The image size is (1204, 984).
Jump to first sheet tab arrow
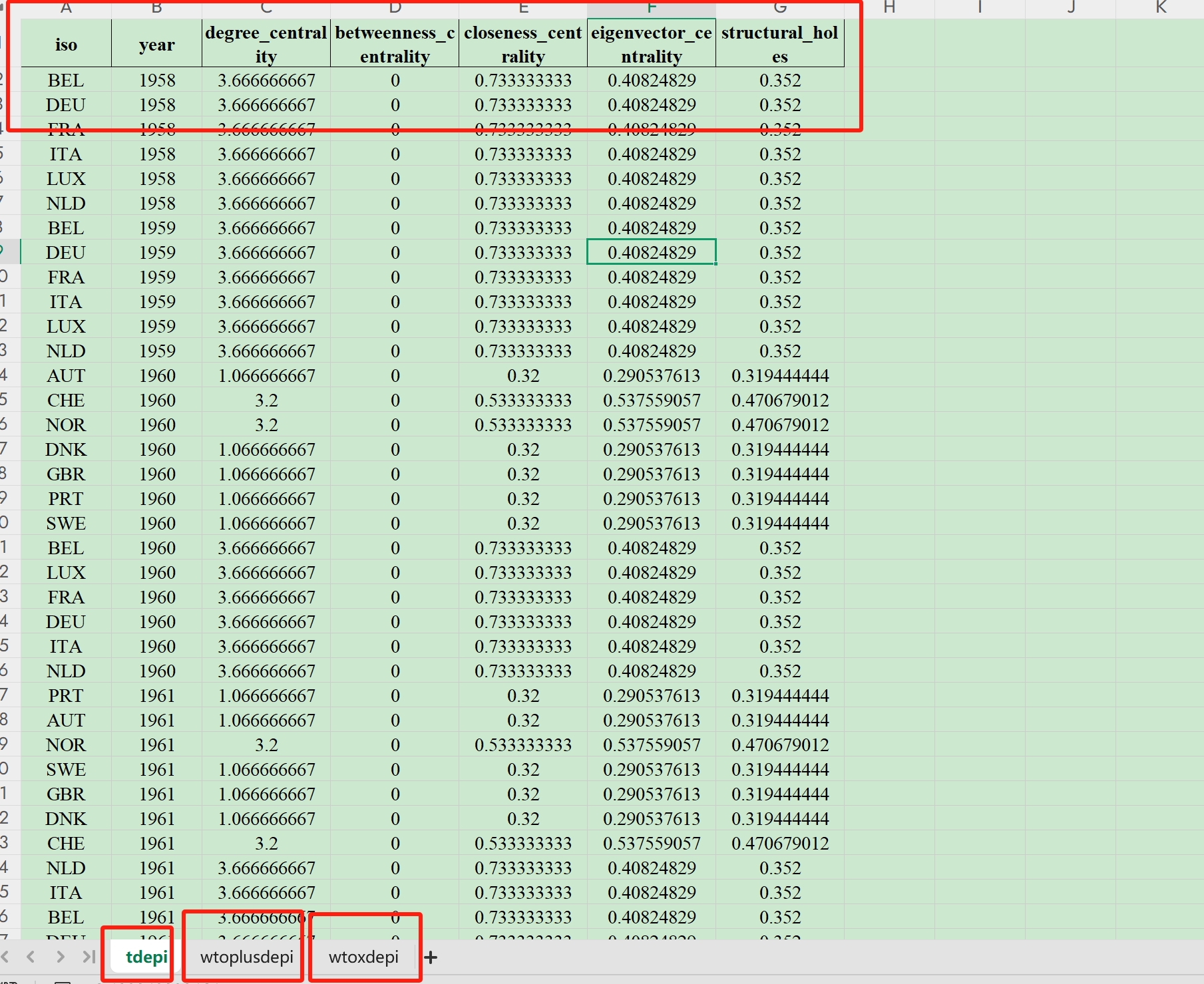pyautogui.click(x=5, y=957)
